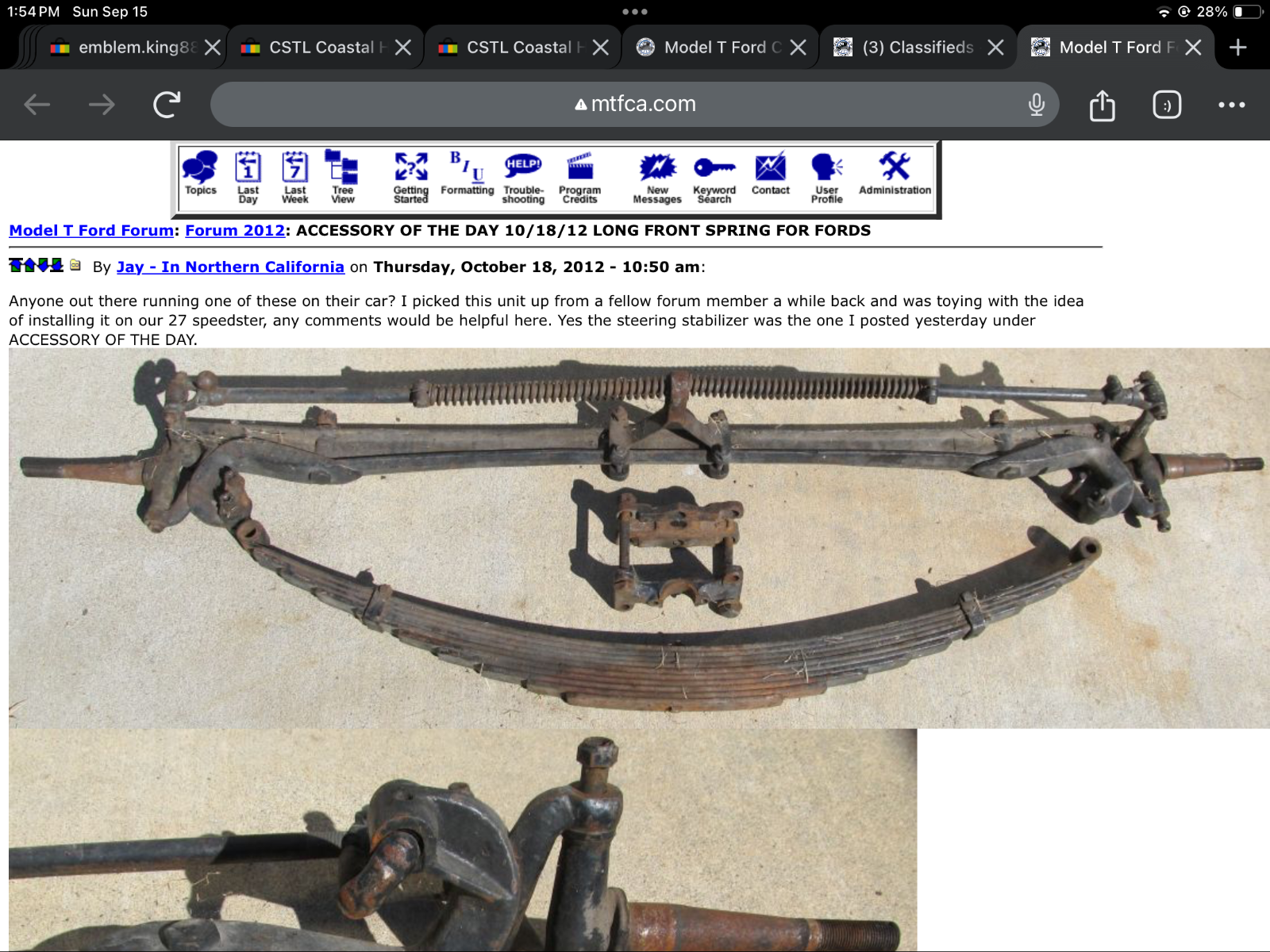Screen dimensions: 1270x952
Task: Open the Getting Started guide icon
Action: pos(411,169)
